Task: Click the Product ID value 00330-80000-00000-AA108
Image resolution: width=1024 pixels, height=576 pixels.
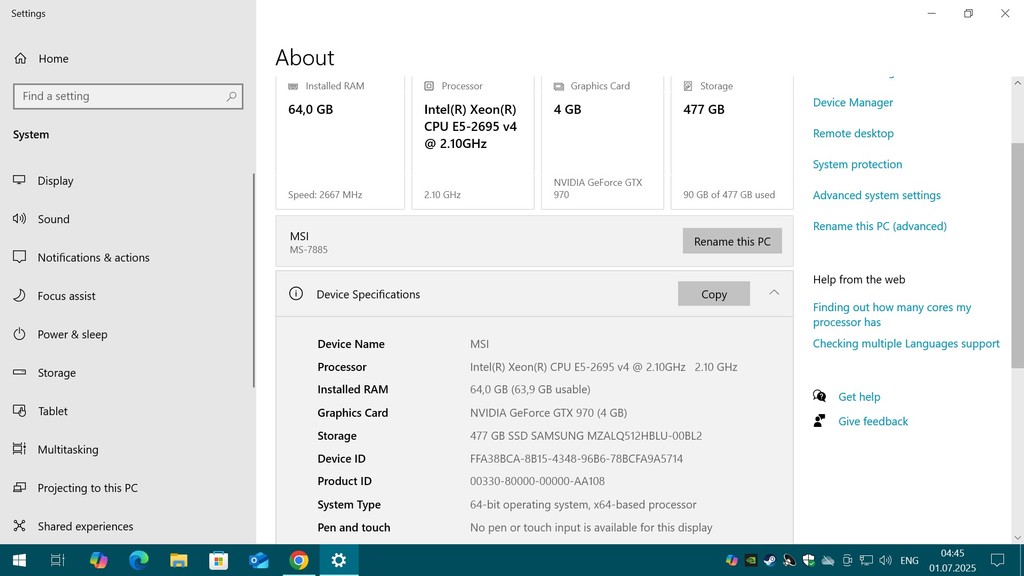Action: coord(537,481)
